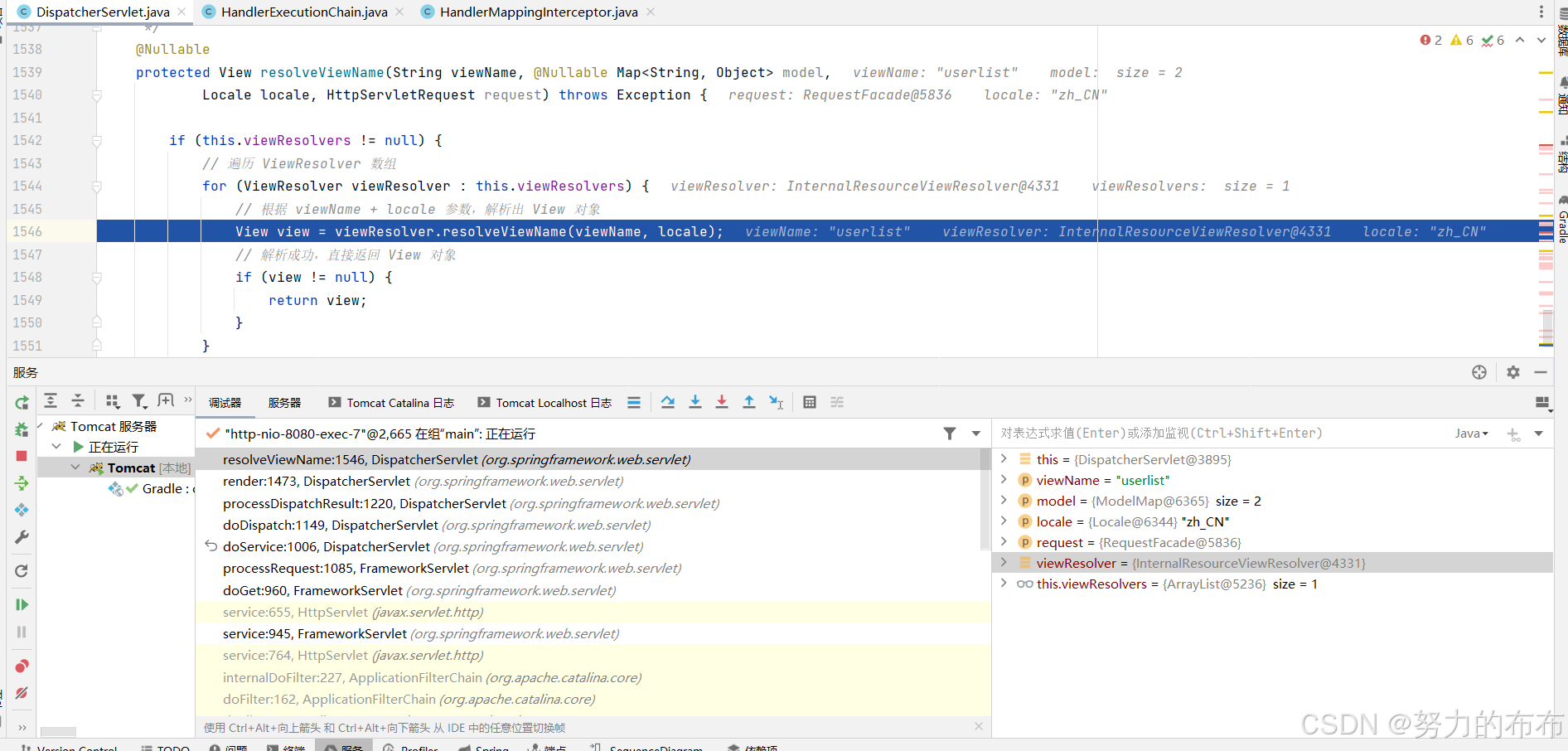Open the Tomcat Localhost 日志 tab
Image resolution: width=1568 pixels, height=751 pixels.
point(544,403)
